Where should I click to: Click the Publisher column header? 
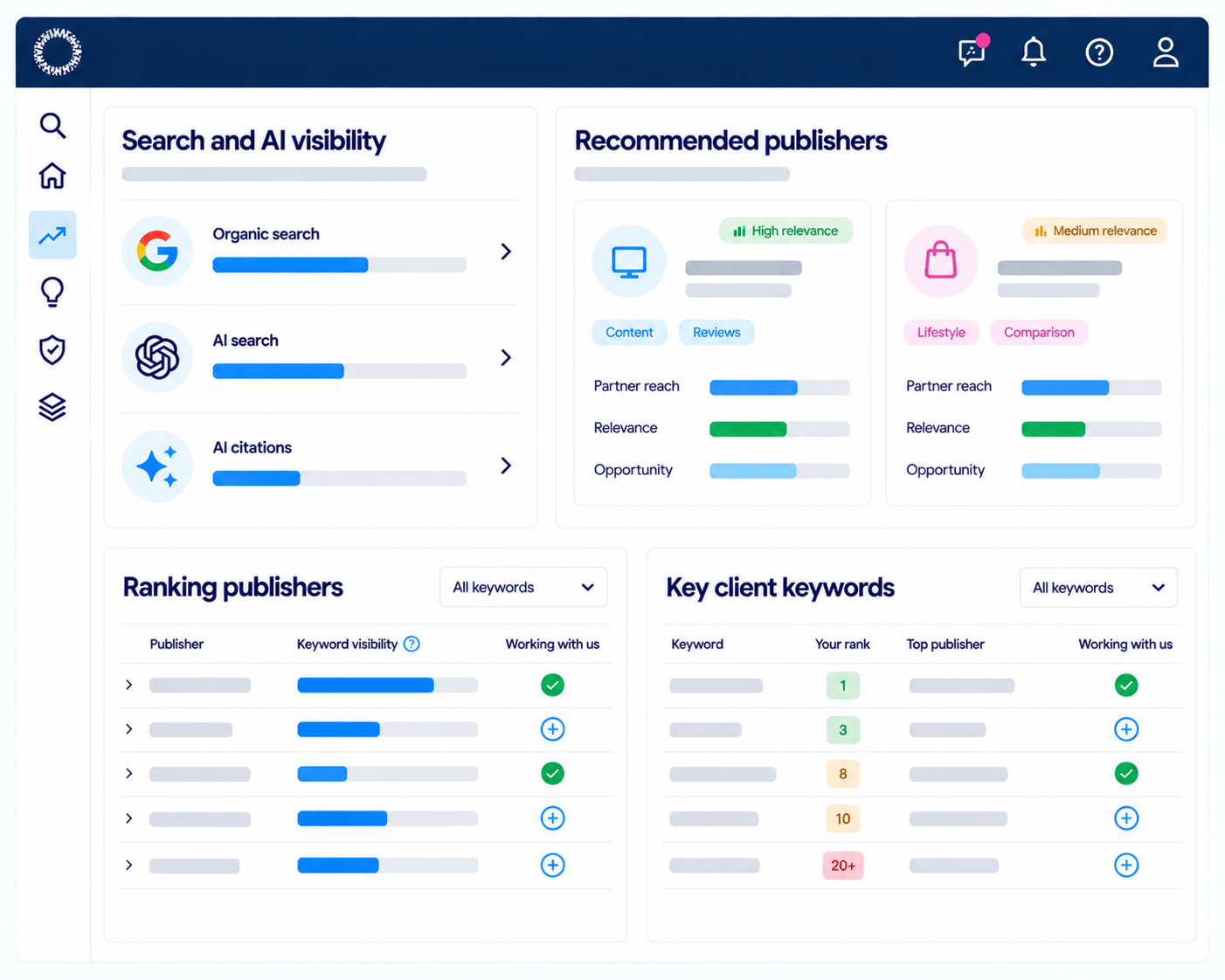coord(176,644)
